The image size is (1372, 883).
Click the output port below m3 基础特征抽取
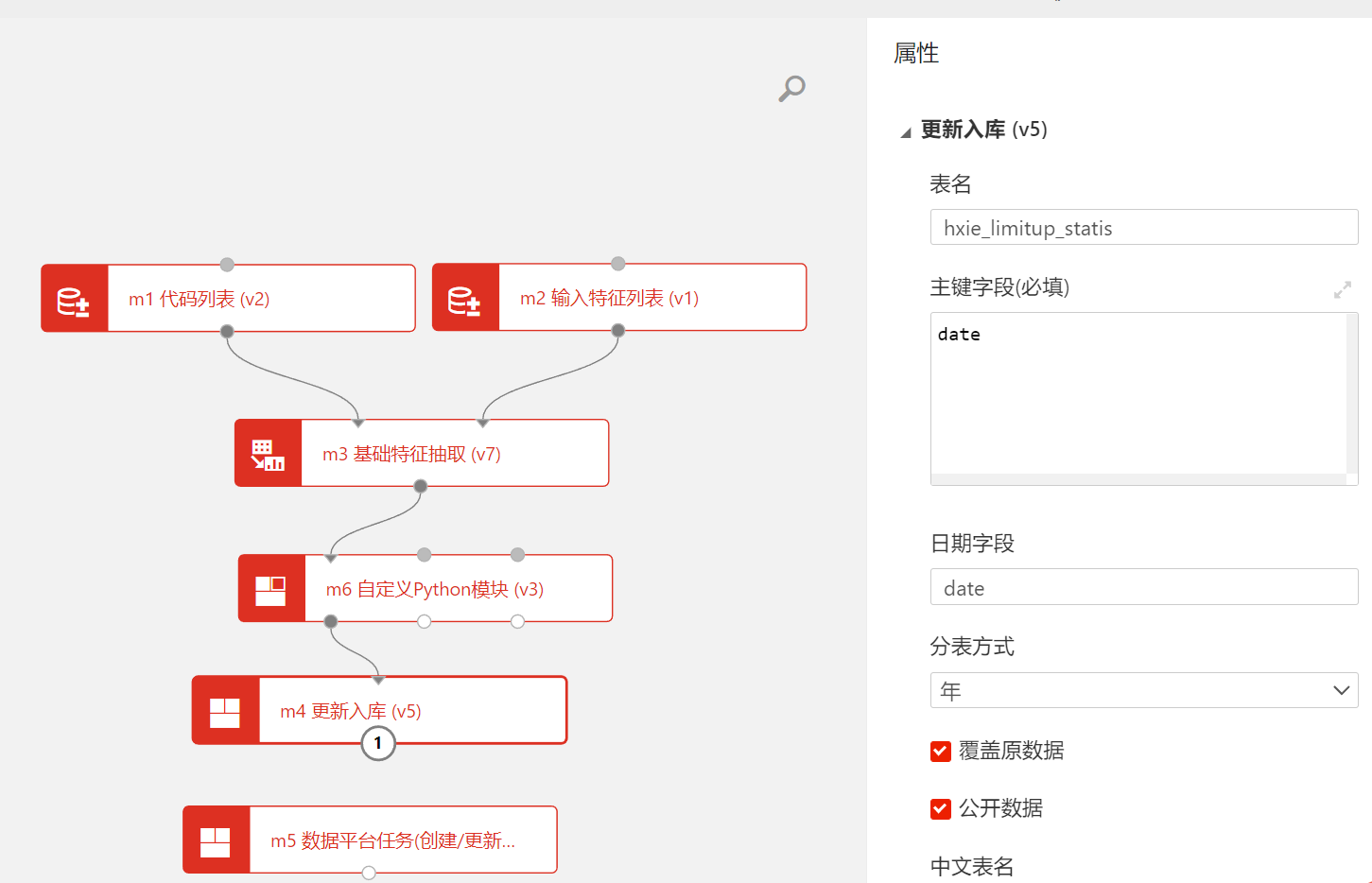pyautogui.click(x=421, y=486)
